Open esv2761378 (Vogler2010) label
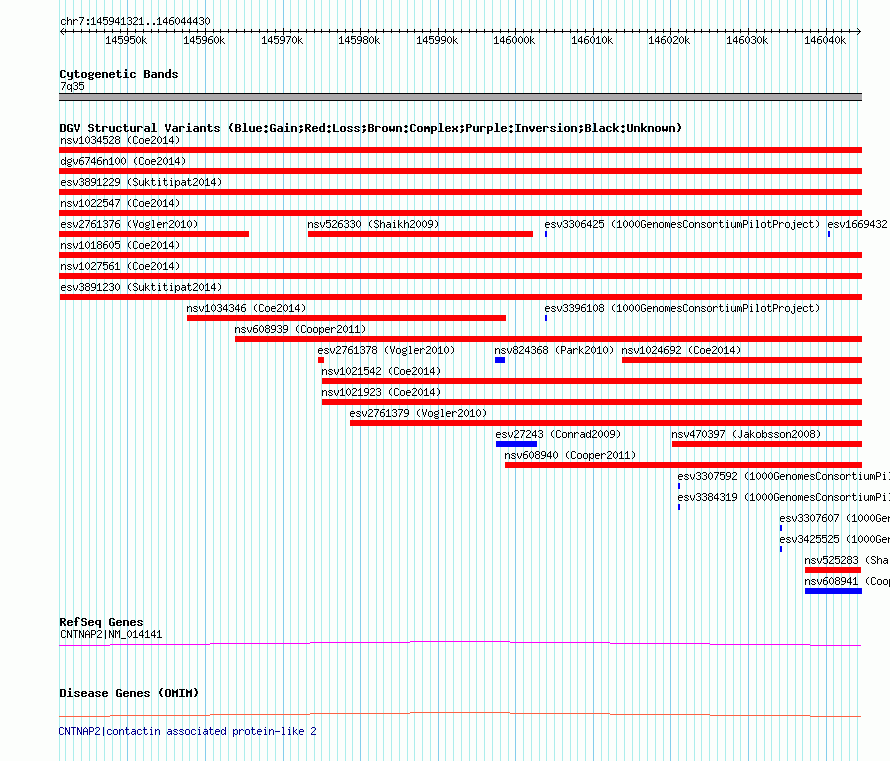890x761 pixels. [386, 350]
